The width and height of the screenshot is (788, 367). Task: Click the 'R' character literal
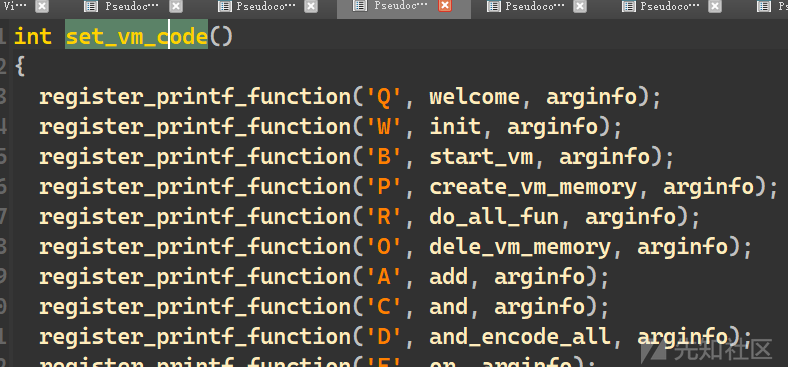tap(384, 217)
